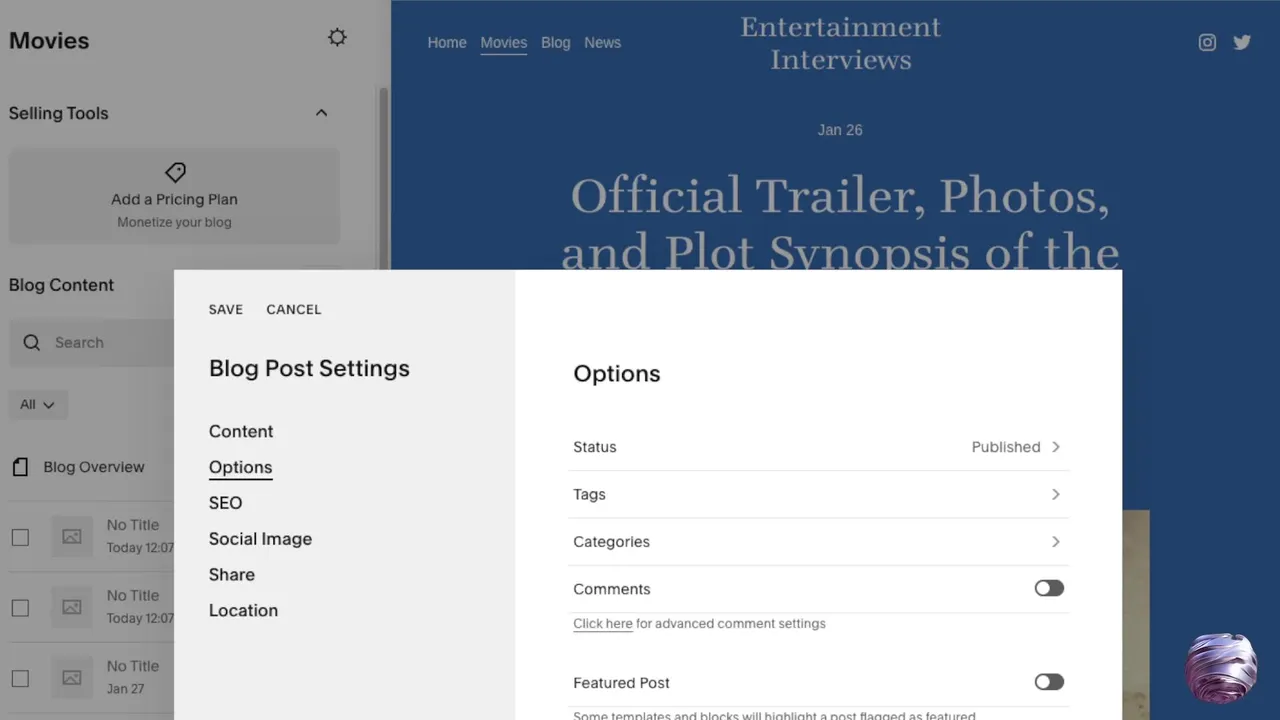This screenshot has width=1280, height=720.
Task: Expand the Status Published row
Action: tap(1055, 447)
